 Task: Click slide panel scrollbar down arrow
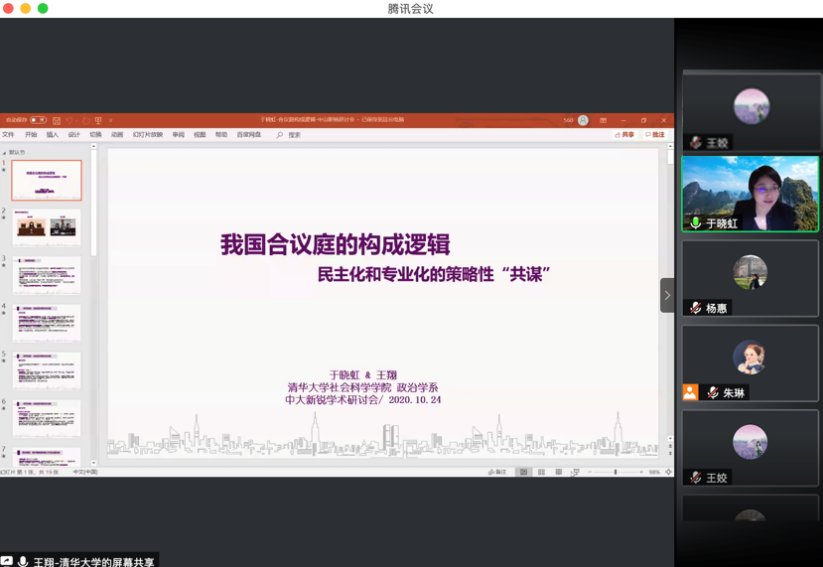tap(93, 463)
